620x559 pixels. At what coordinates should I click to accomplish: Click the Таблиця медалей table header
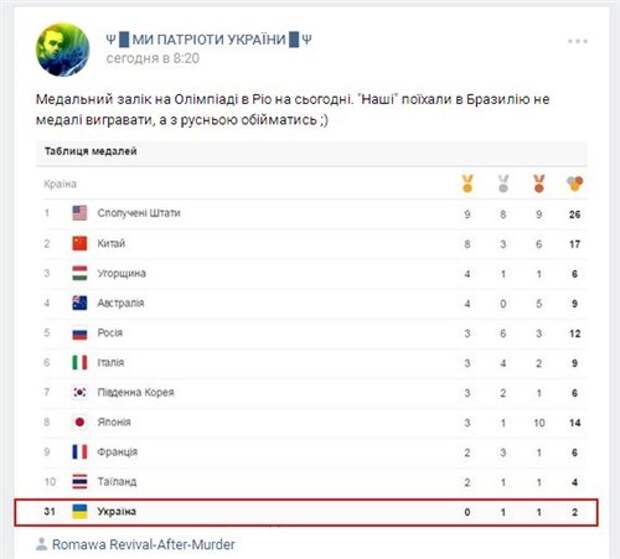[x=91, y=151]
